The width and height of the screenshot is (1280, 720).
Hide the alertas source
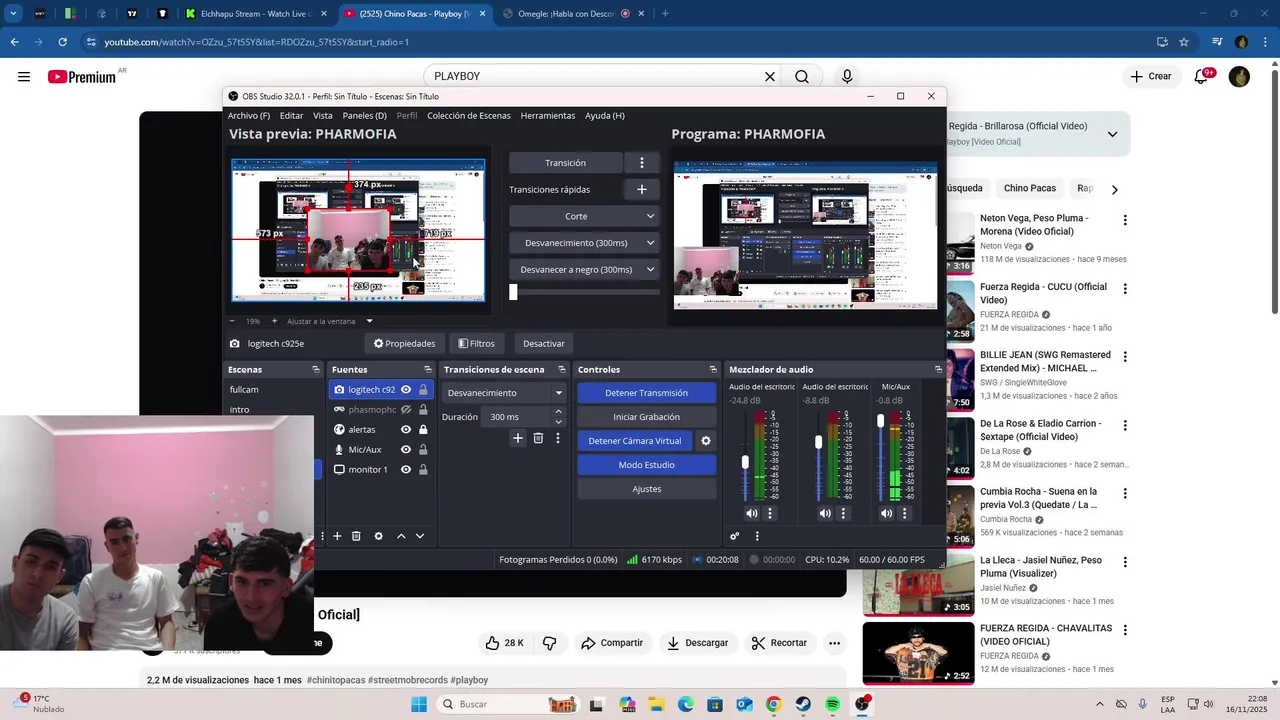(x=406, y=430)
